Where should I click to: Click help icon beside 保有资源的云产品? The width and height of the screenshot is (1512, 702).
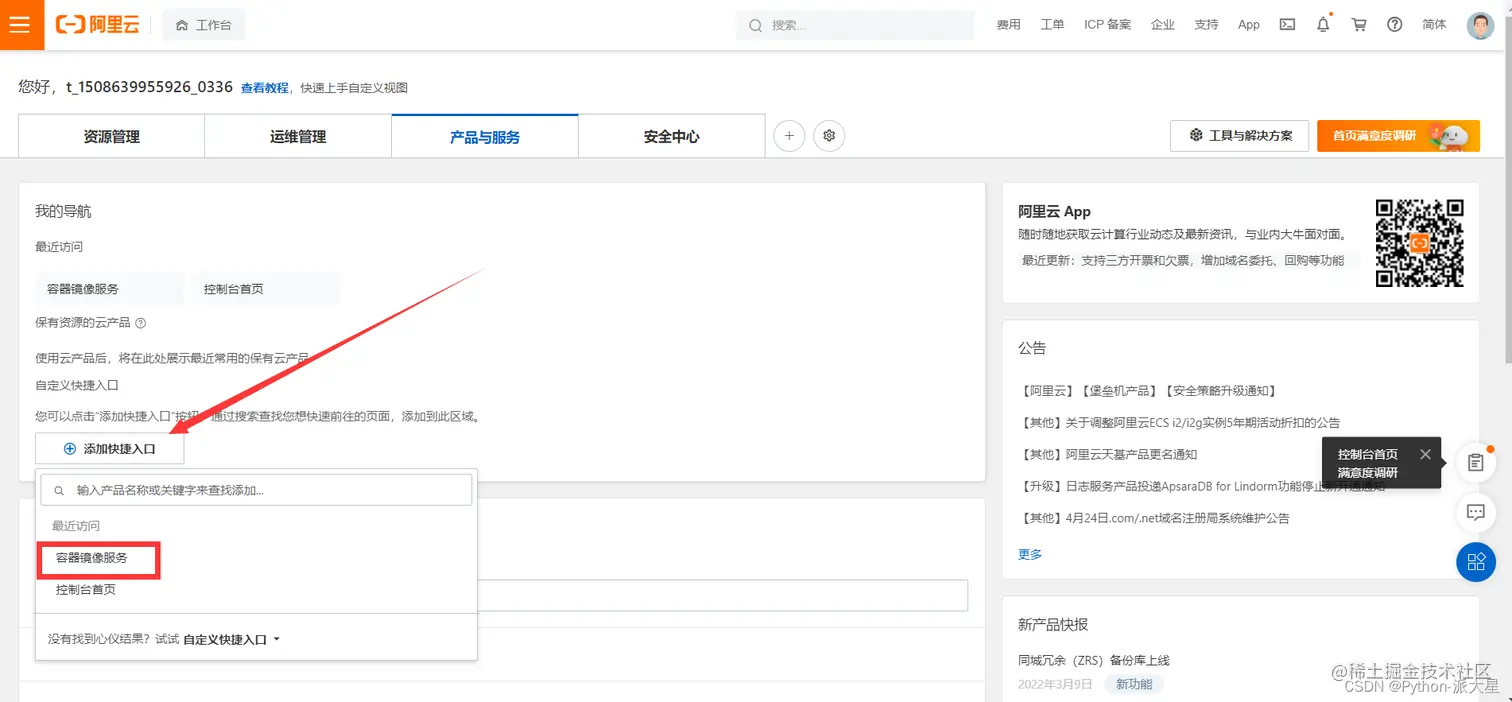pos(141,323)
